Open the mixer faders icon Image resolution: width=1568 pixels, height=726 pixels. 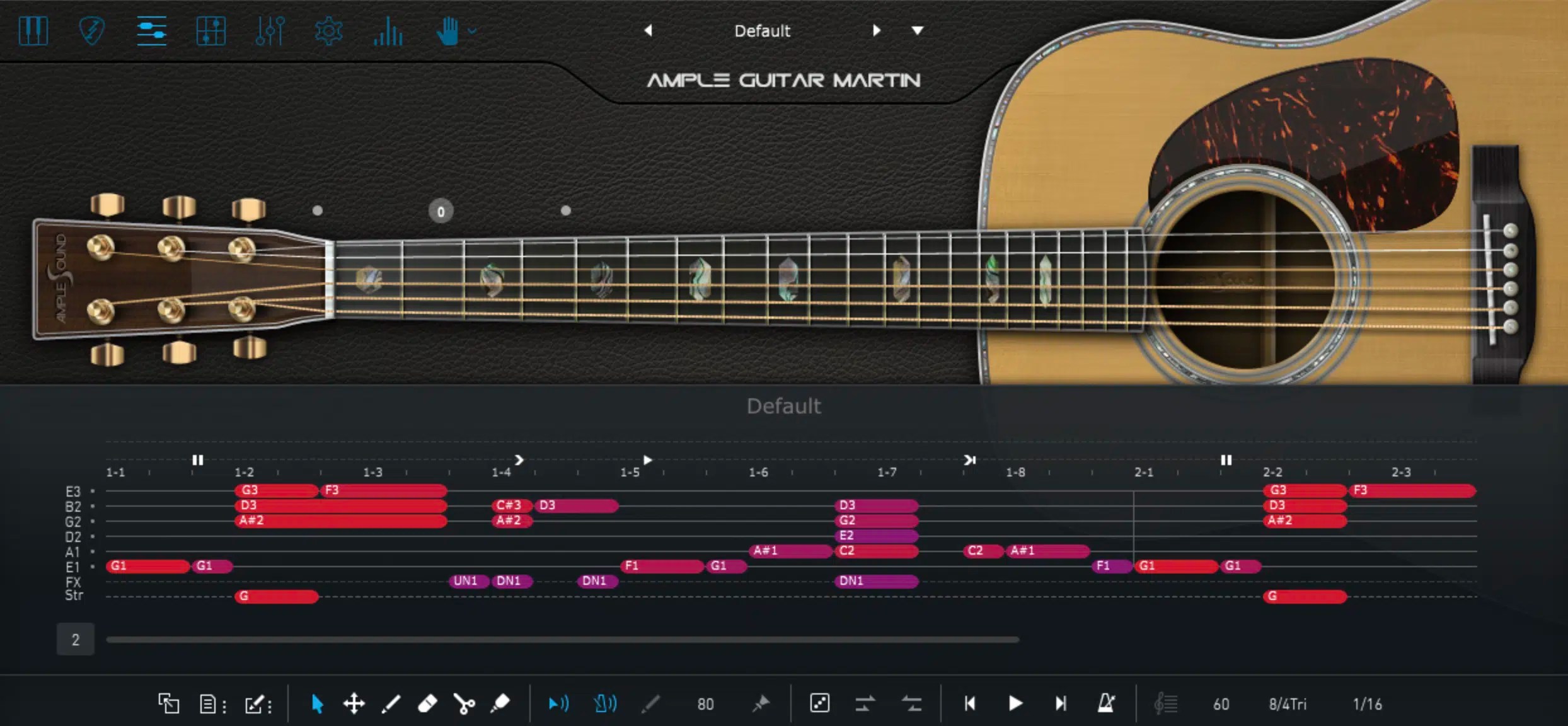[270, 30]
